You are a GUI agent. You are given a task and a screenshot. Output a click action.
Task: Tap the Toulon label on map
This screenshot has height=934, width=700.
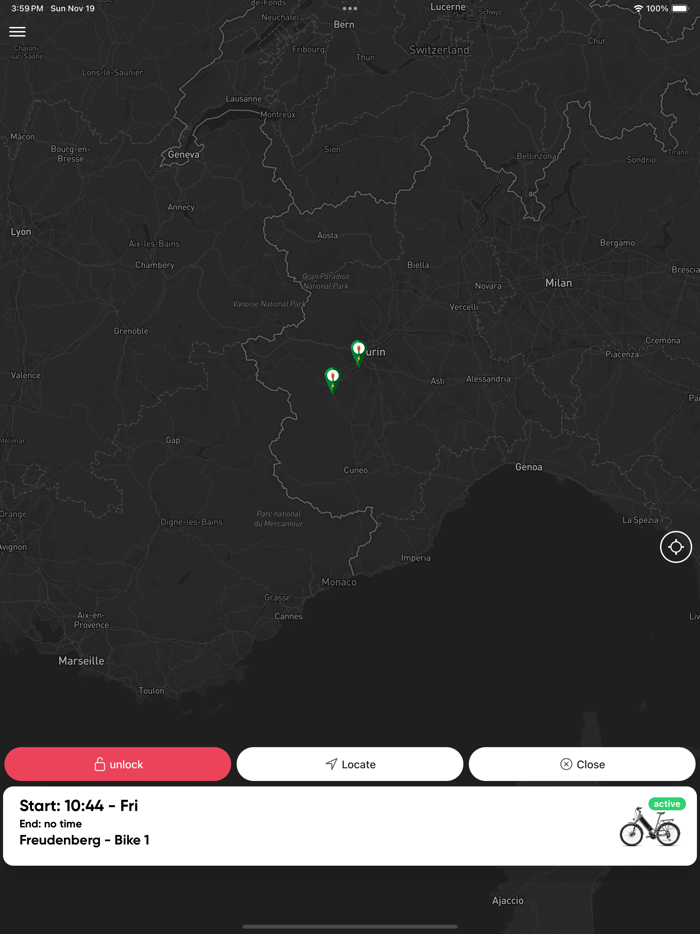click(151, 691)
